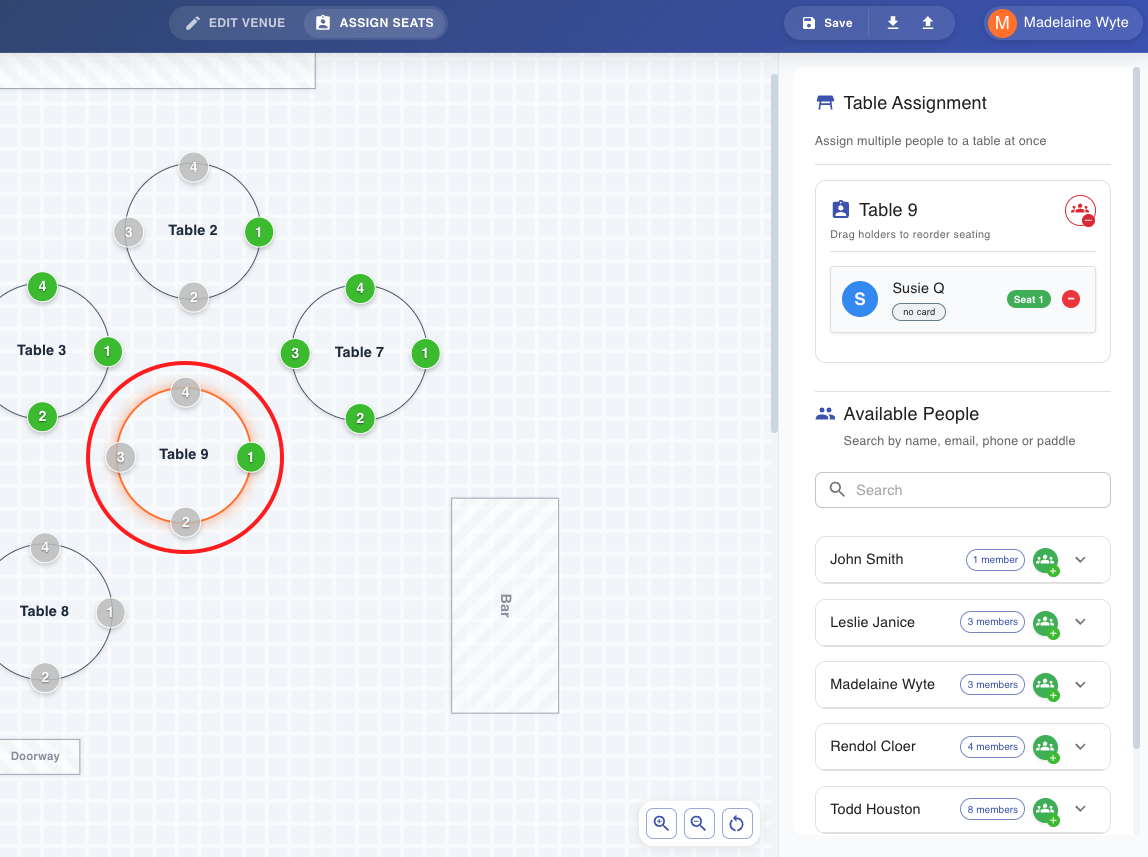Screen dimensions: 1148x857
Task: Select seat 1 of Table 2
Action: 258,232
